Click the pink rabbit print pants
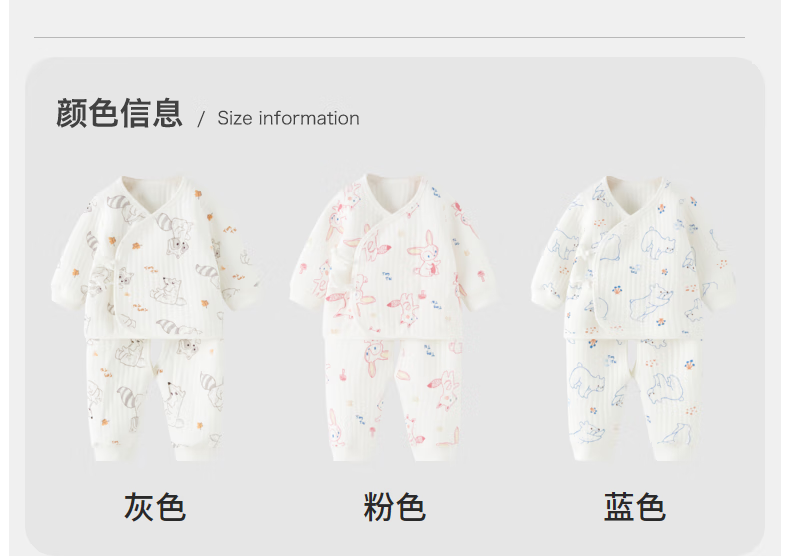This screenshot has width=790, height=556. click(394, 399)
